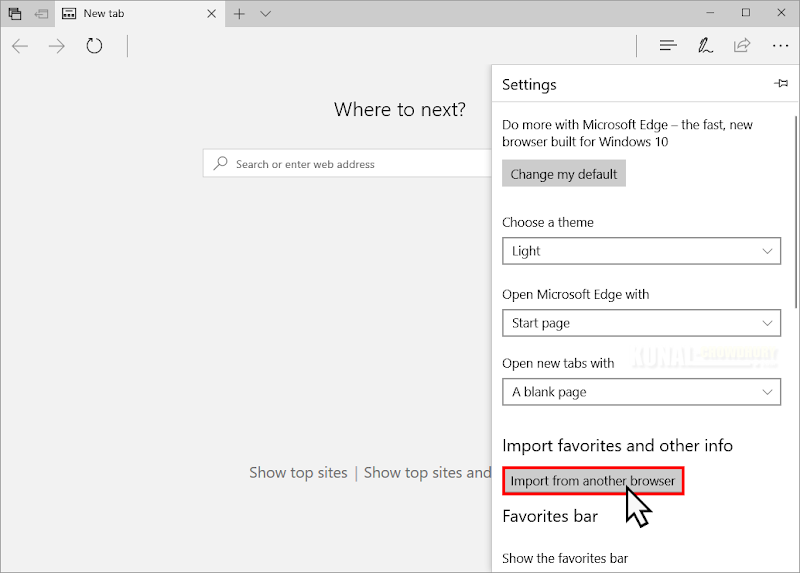Click the Favorites bar heading

tap(550, 516)
